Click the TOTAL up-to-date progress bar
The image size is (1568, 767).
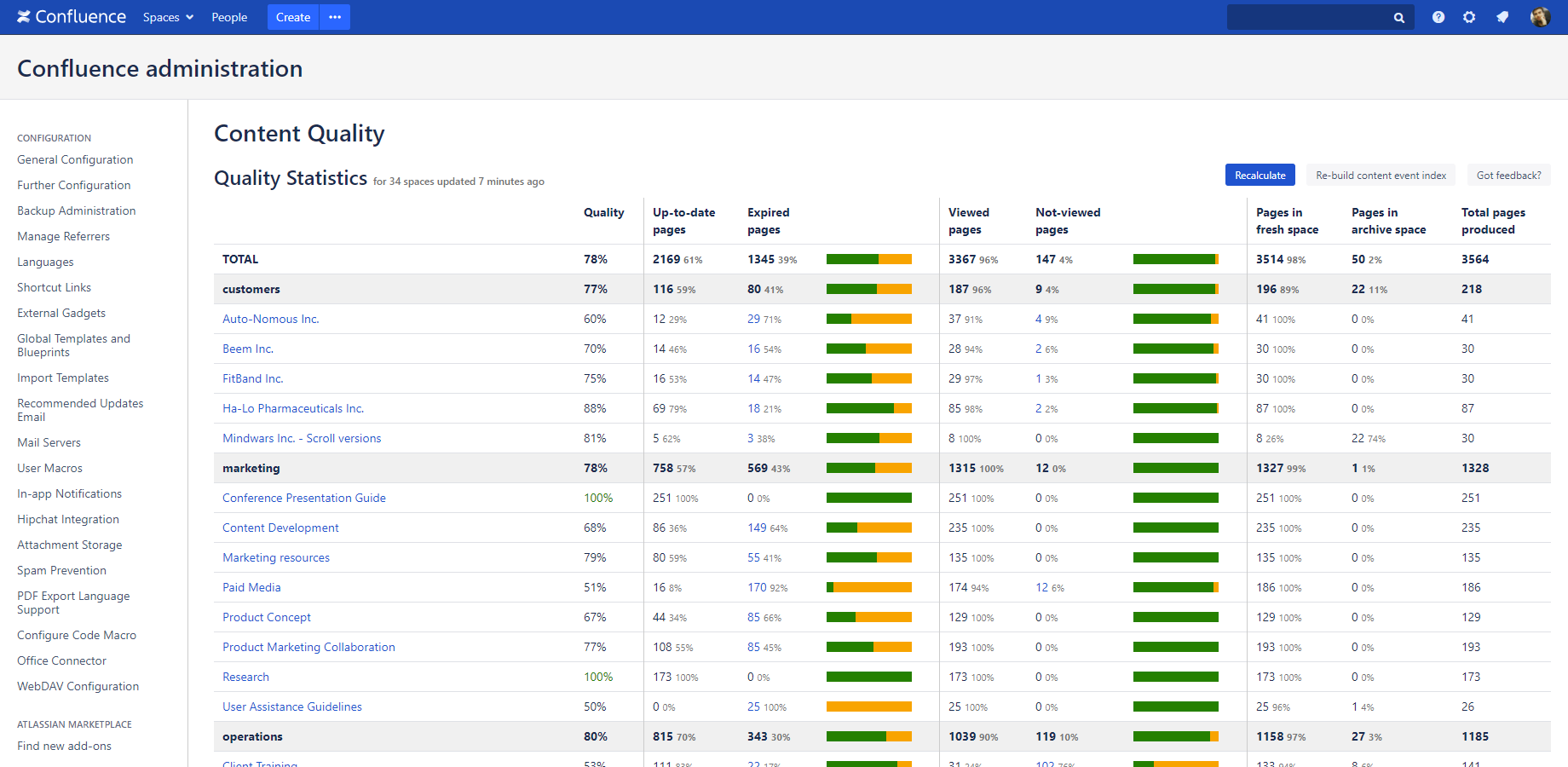[869, 259]
